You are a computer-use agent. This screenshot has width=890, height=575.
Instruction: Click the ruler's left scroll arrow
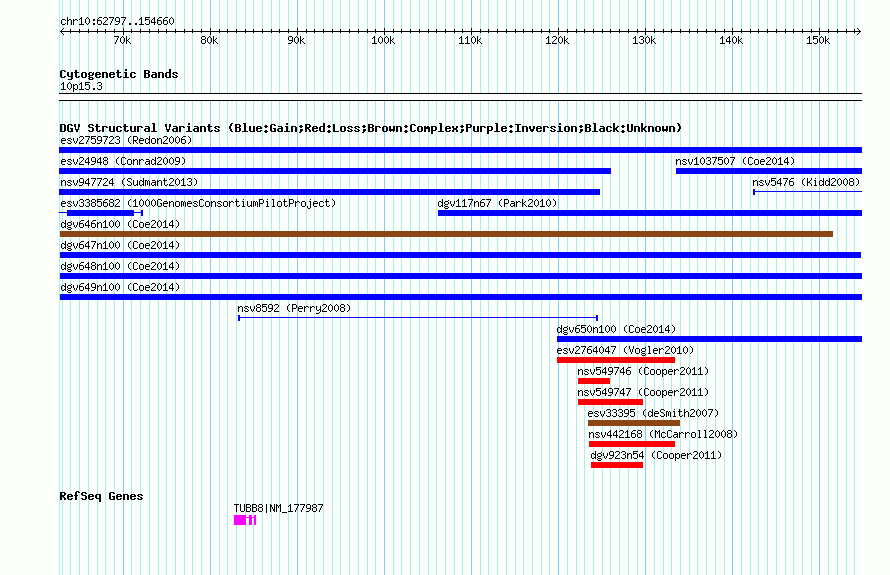[x=62, y=31]
